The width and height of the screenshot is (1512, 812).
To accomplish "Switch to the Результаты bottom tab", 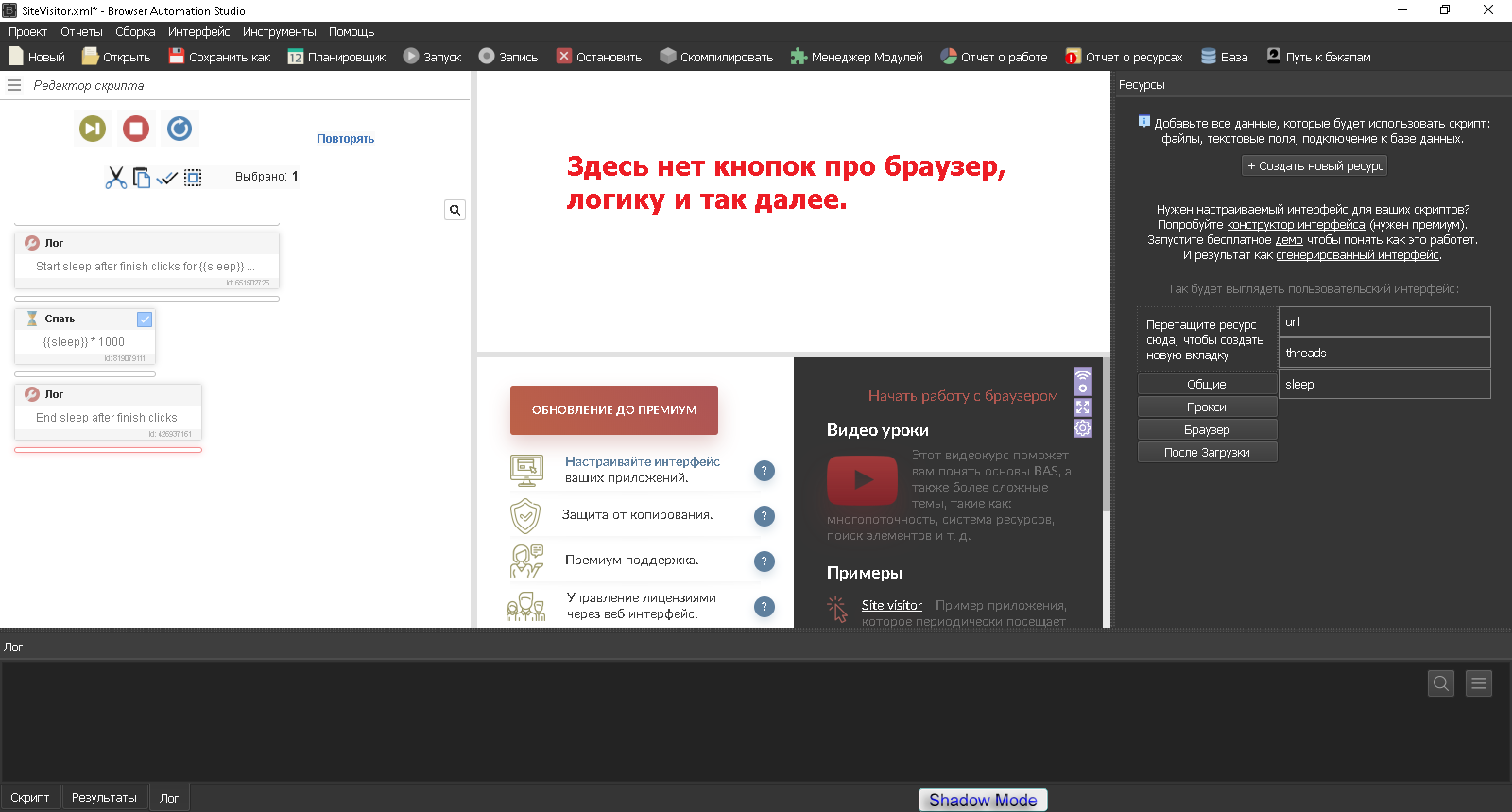I will [104, 797].
